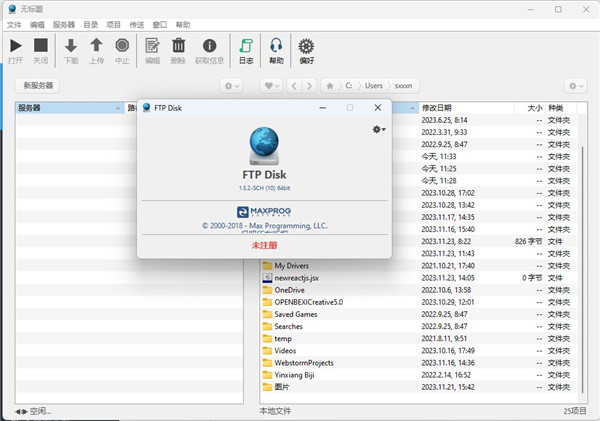Viewport: 600px width, 421px height.
Task: Open the 服务器 menu
Action: [x=63, y=23]
